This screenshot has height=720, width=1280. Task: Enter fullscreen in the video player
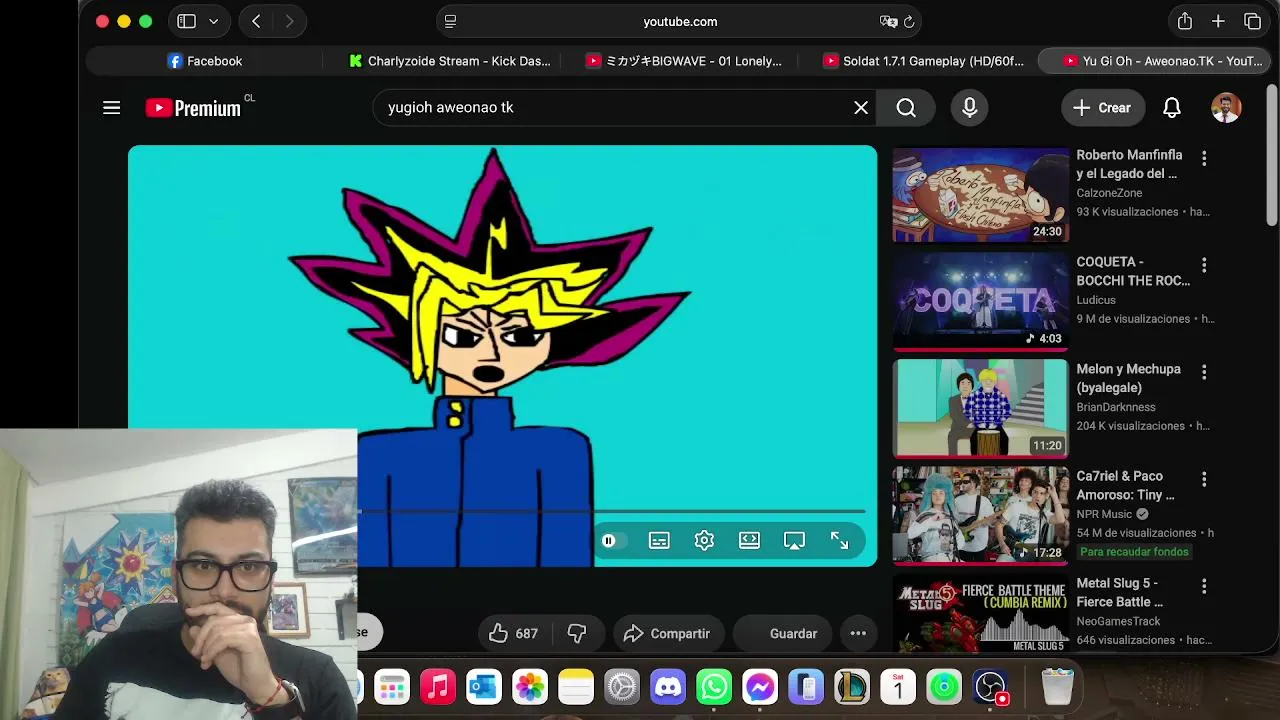(839, 541)
